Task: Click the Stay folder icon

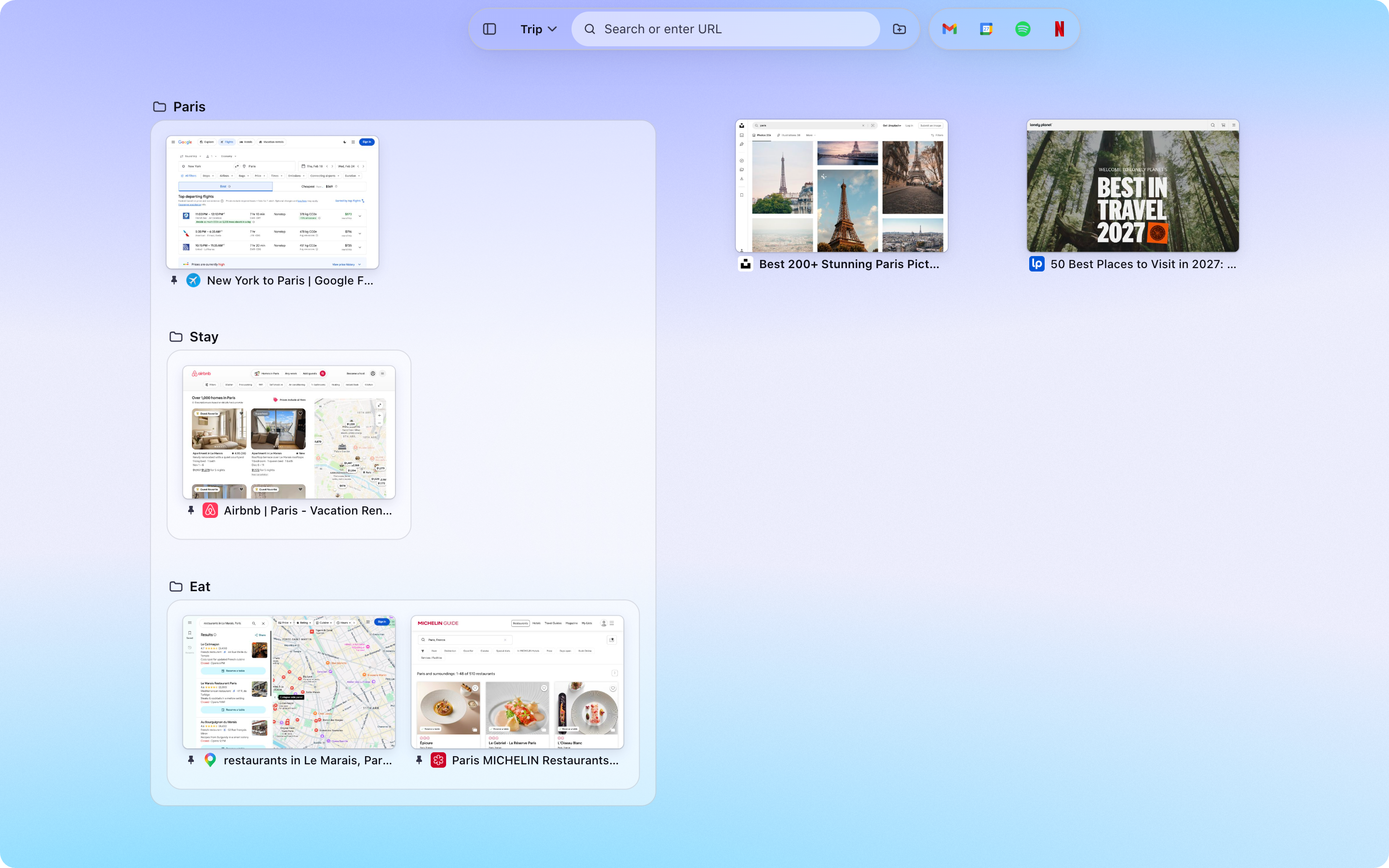Action: [176, 337]
